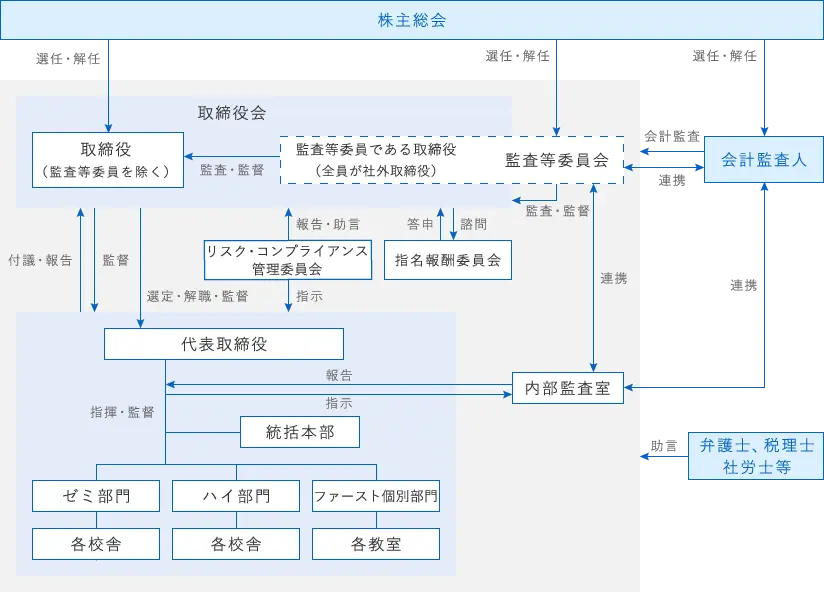
Task: Select the 弁護士、税理士 社労士等 box
Action: [x=756, y=456]
